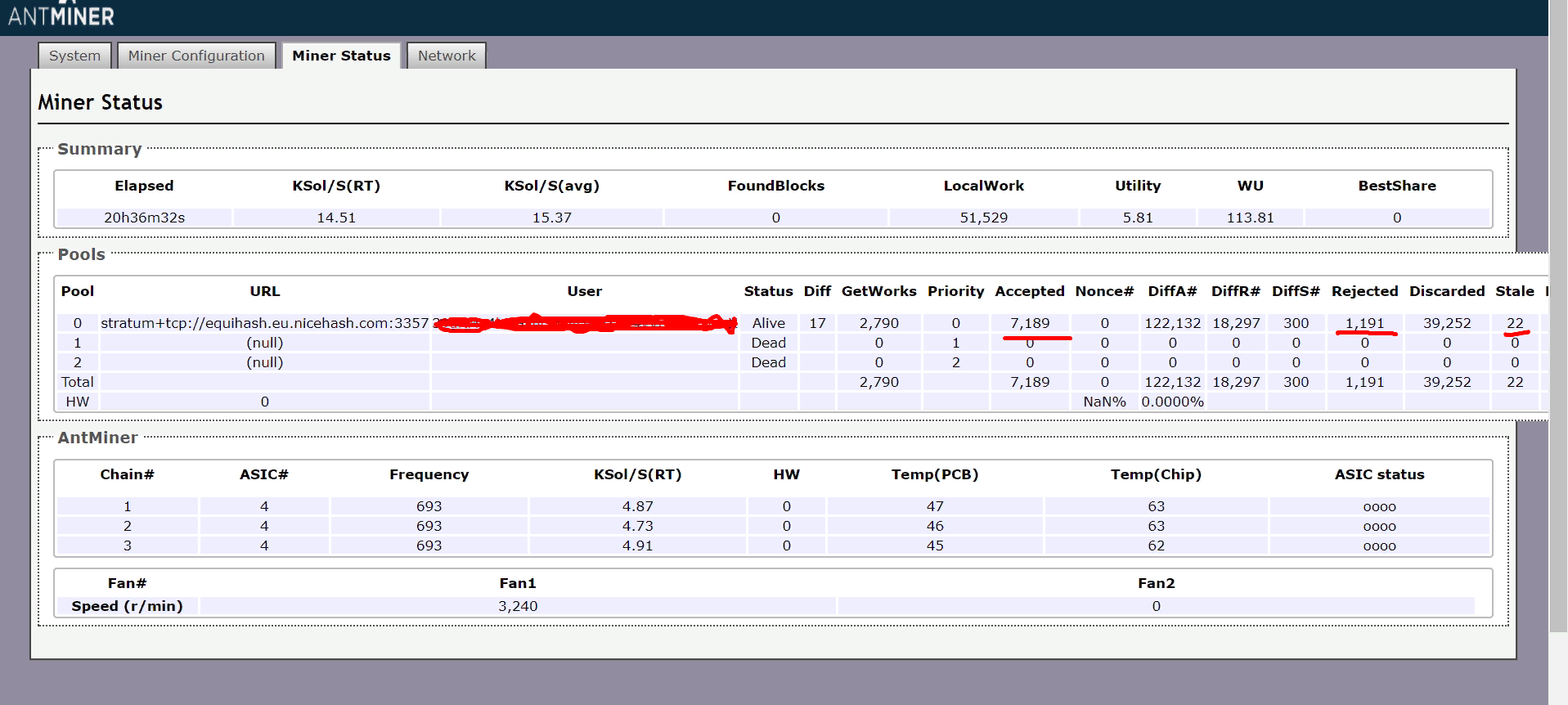Screen dimensions: 1568x705
Task: Click the FoundBlocks column header
Action: tap(775, 186)
